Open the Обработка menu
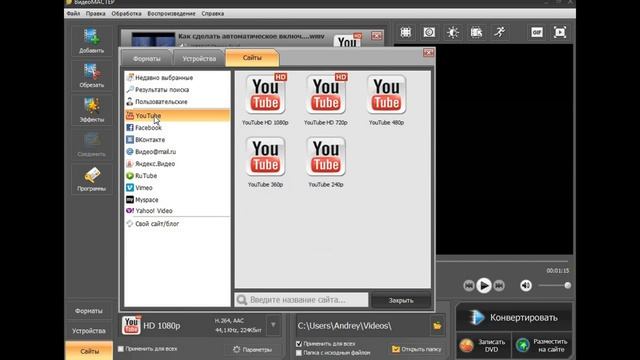 [127, 13]
